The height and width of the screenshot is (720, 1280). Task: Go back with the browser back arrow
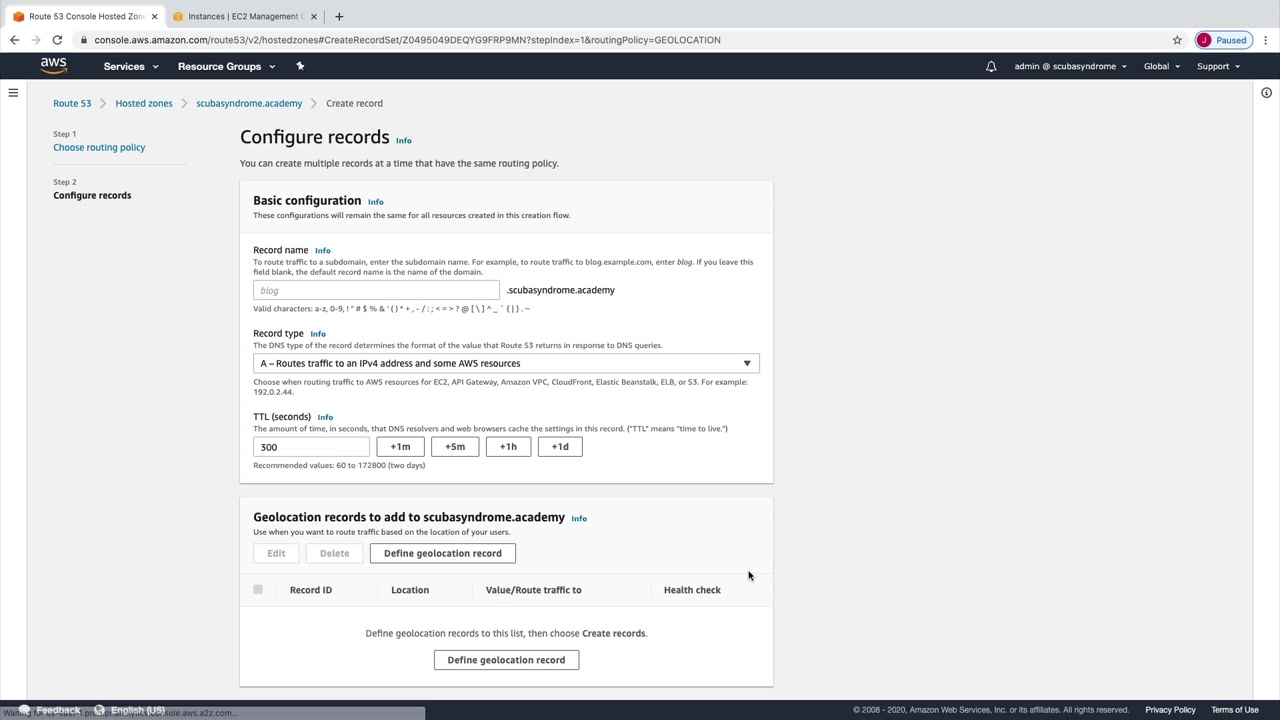[14, 40]
